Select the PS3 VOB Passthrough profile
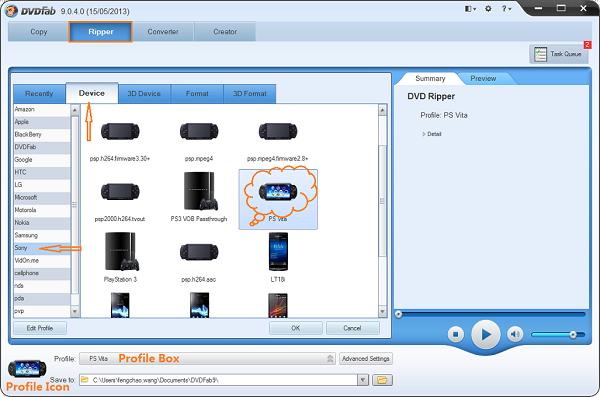 click(199, 198)
